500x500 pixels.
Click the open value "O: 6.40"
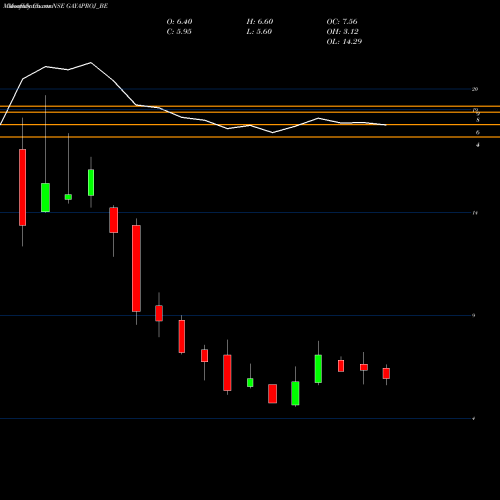(x=179, y=21)
